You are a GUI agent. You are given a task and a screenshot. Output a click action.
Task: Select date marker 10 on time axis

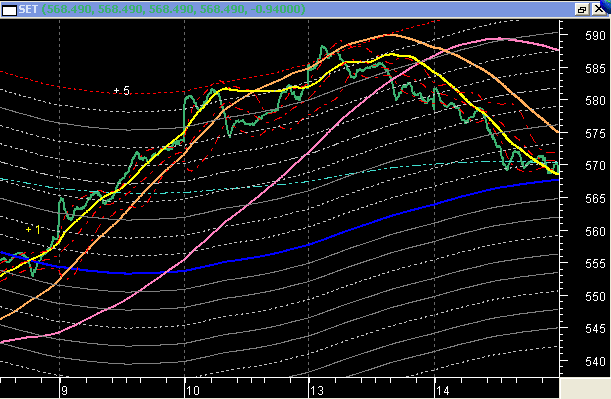tap(192, 390)
